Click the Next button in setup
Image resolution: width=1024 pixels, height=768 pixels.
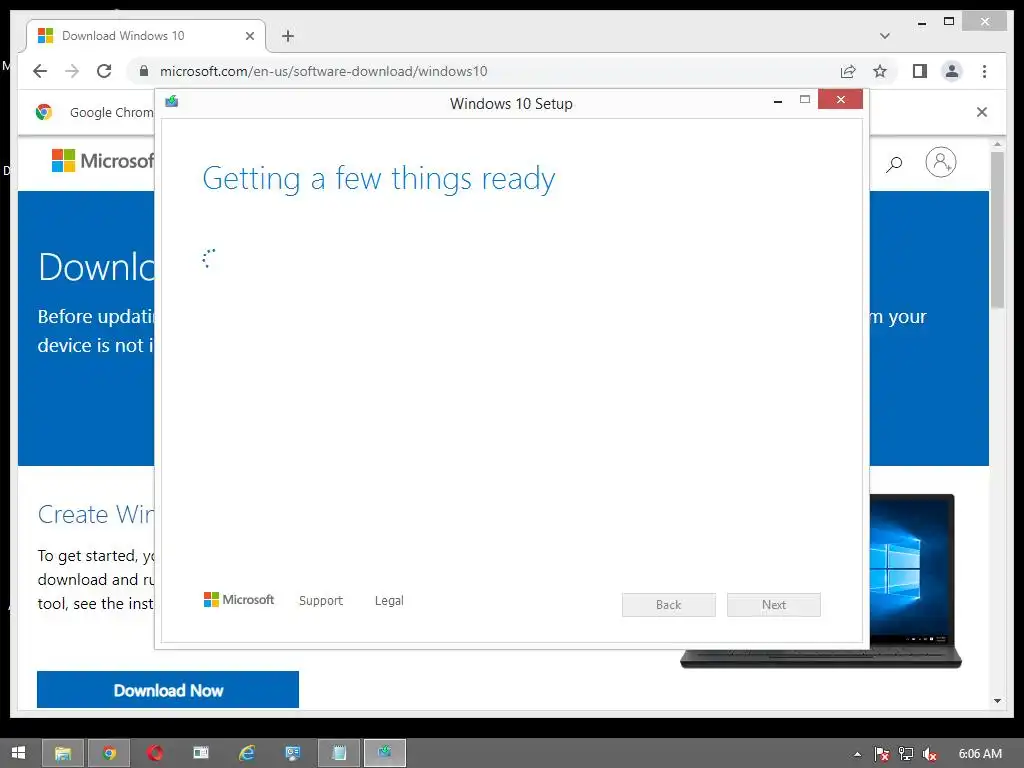point(774,605)
